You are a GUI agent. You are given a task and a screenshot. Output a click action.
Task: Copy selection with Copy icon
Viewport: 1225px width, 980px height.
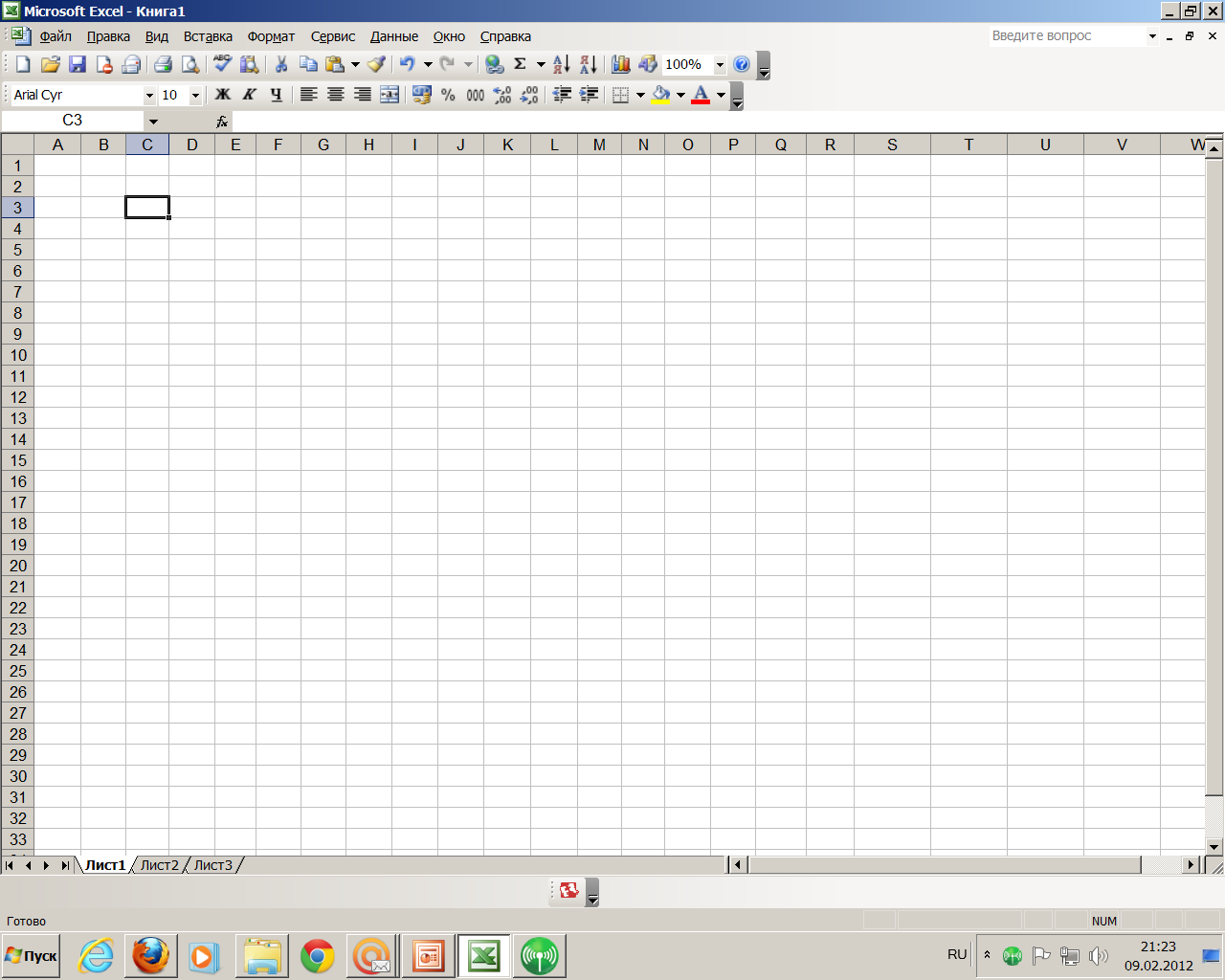308,64
